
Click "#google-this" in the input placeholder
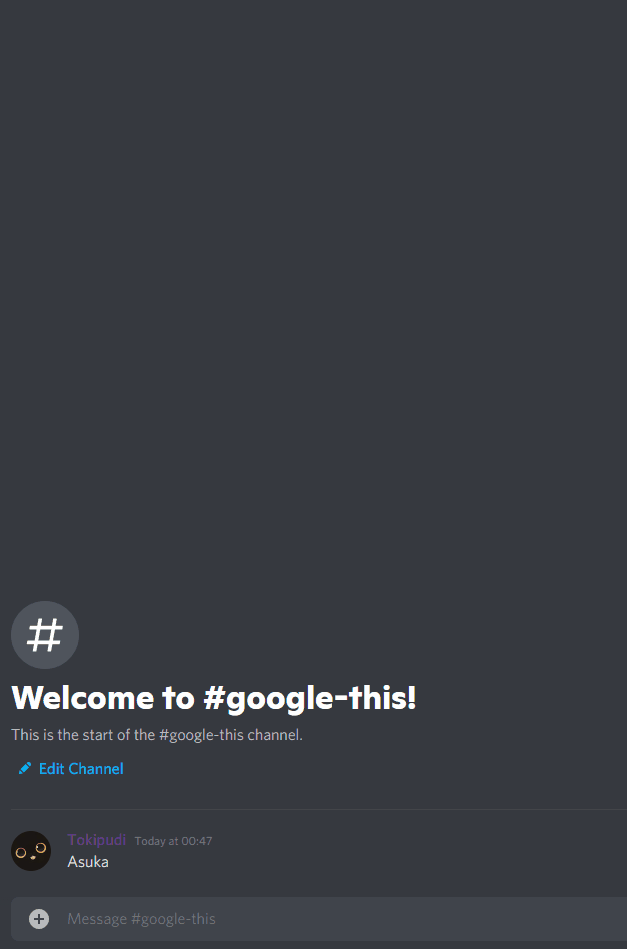point(173,919)
